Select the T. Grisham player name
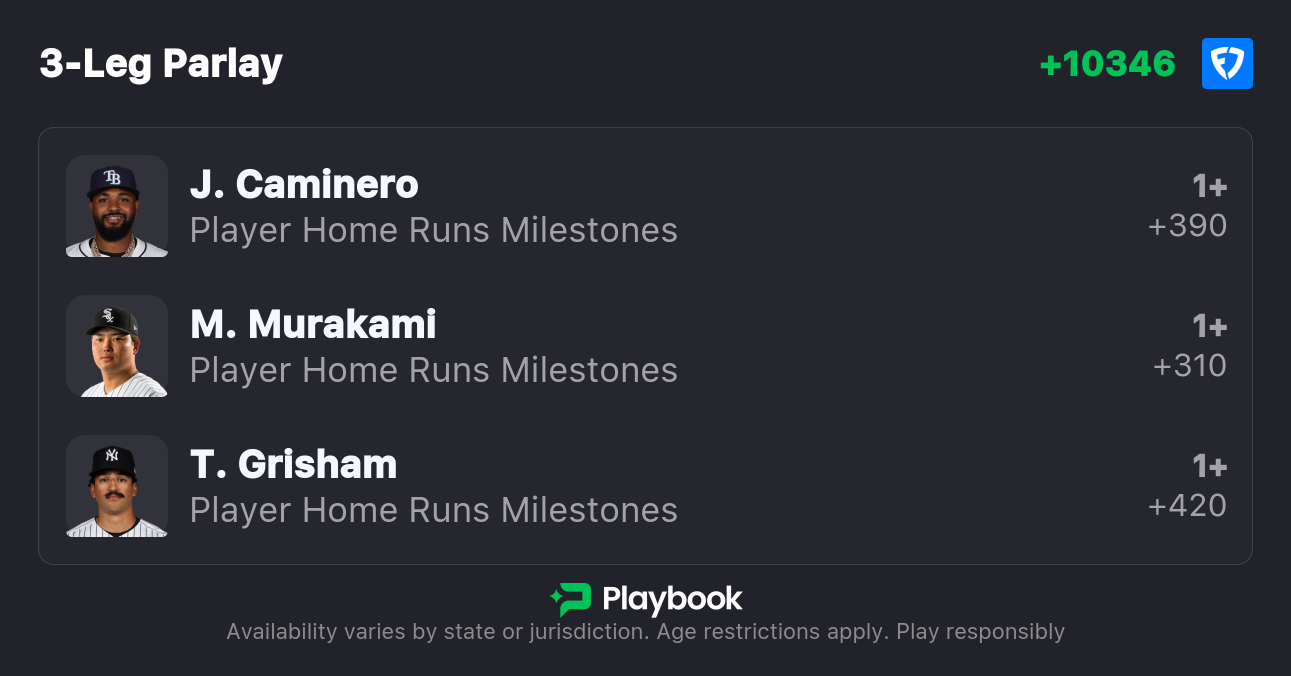The width and height of the screenshot is (1291, 676). (293, 464)
